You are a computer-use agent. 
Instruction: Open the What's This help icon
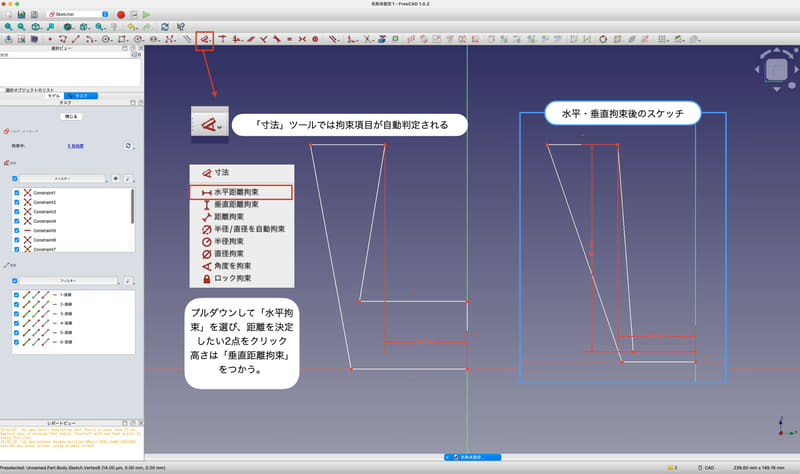pos(180,27)
